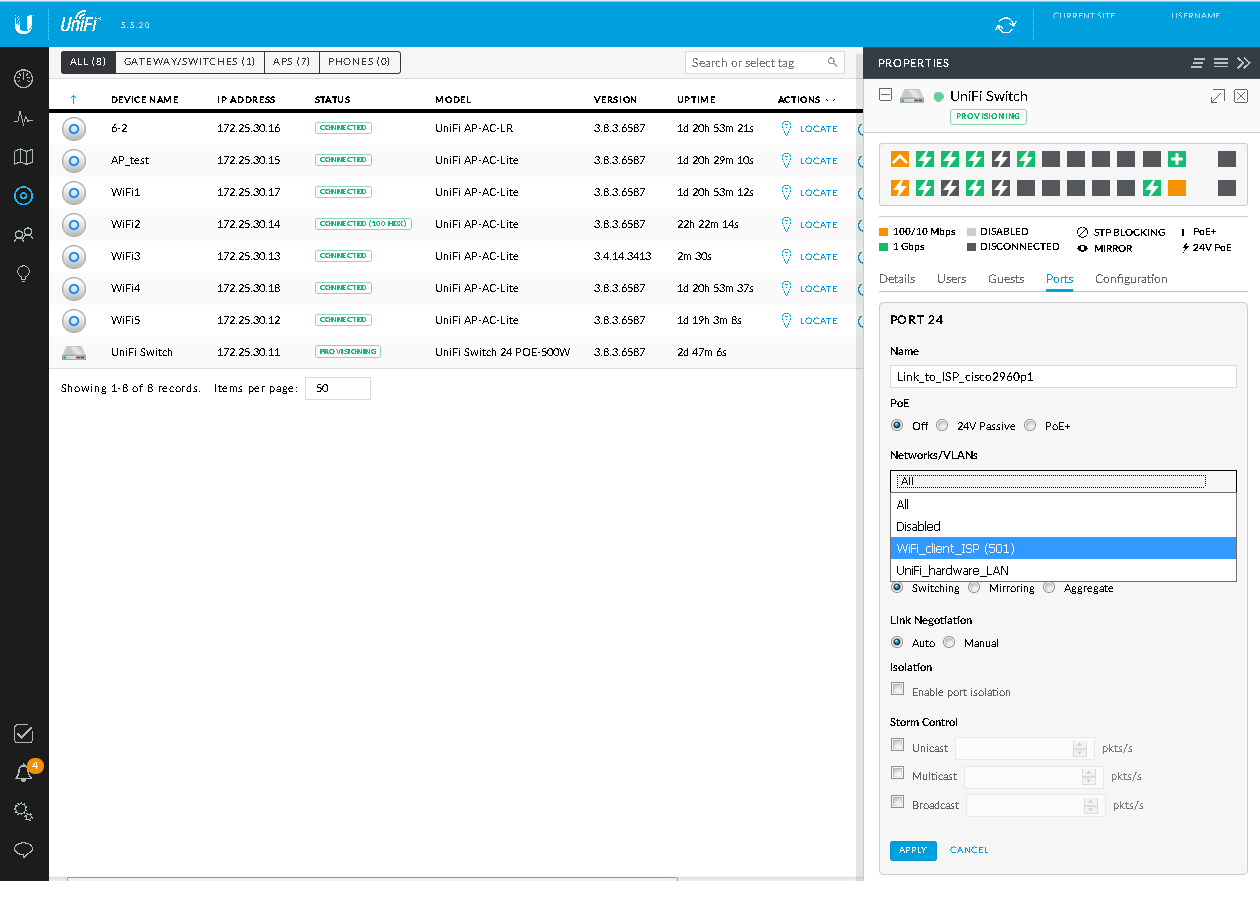Open the Configuration tab in Properties

1131,279
